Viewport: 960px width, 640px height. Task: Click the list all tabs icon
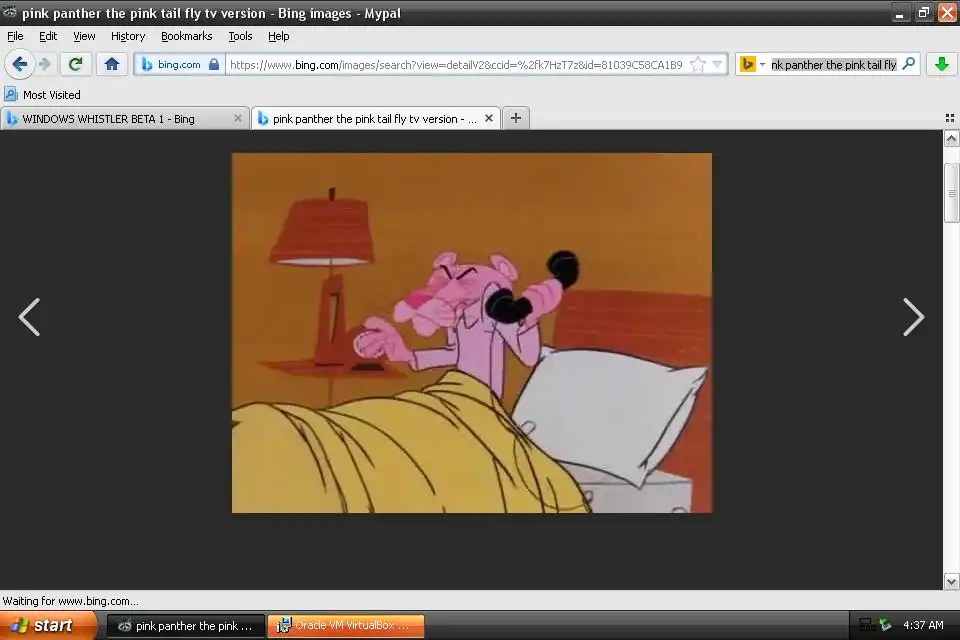(x=950, y=118)
